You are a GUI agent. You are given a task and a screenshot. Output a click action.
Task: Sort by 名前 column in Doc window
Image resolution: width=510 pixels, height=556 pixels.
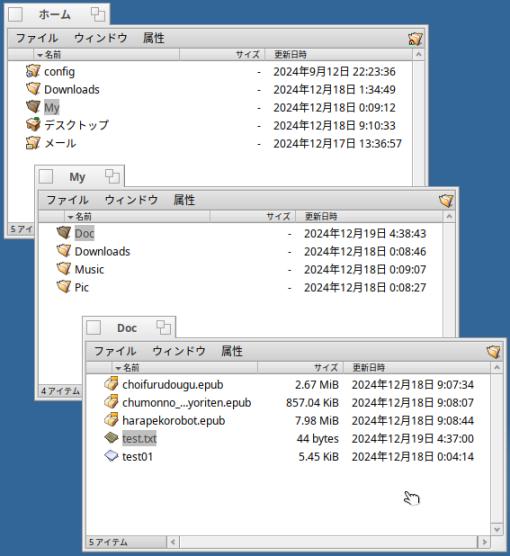coord(185,368)
